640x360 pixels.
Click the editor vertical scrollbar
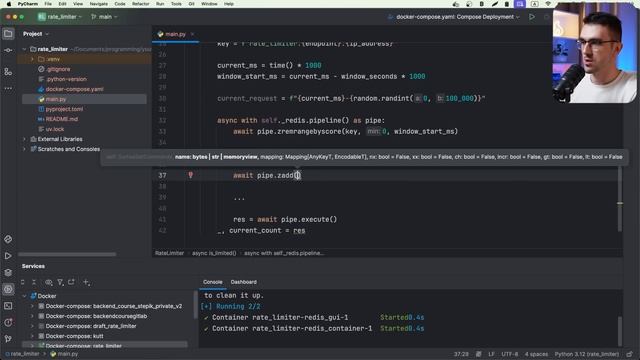click(x=620, y=200)
